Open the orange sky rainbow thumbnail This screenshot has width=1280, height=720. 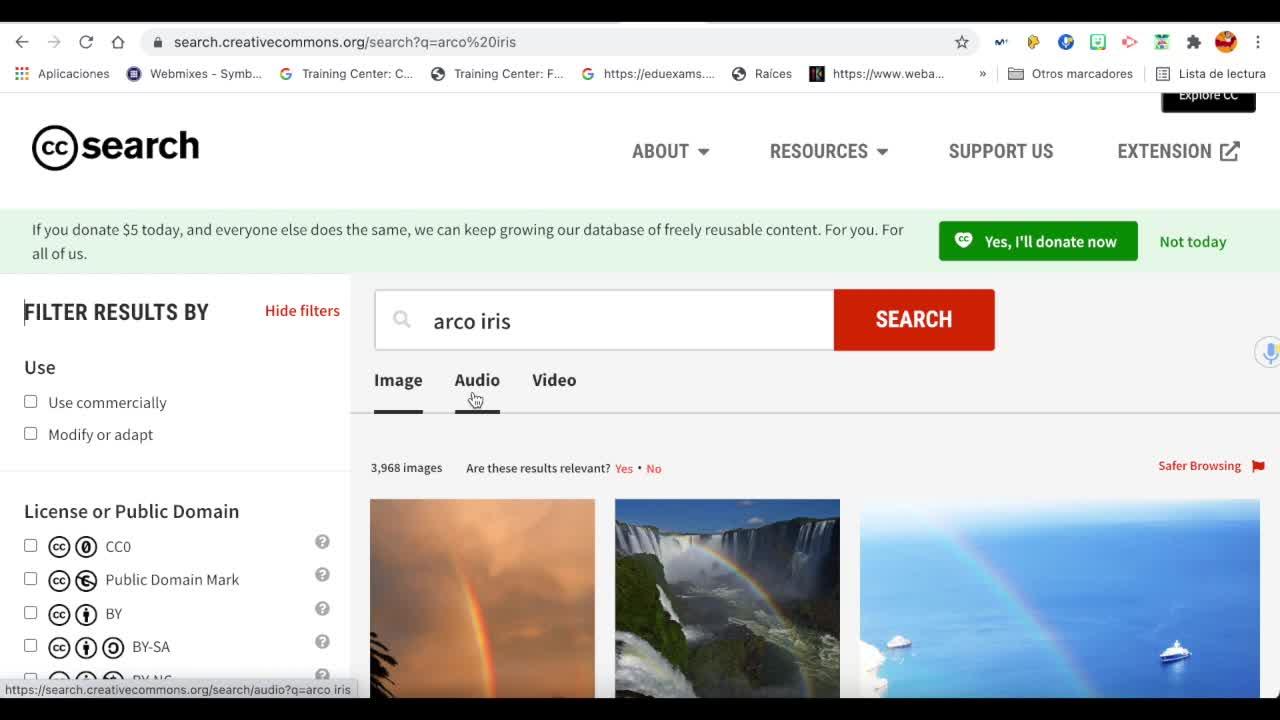tap(482, 598)
